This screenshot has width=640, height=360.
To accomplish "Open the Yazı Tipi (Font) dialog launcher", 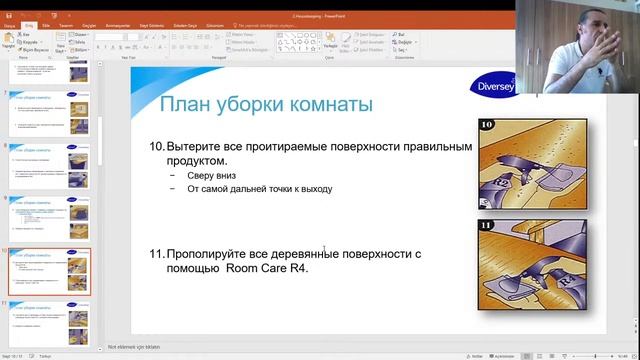I will point(166,58).
